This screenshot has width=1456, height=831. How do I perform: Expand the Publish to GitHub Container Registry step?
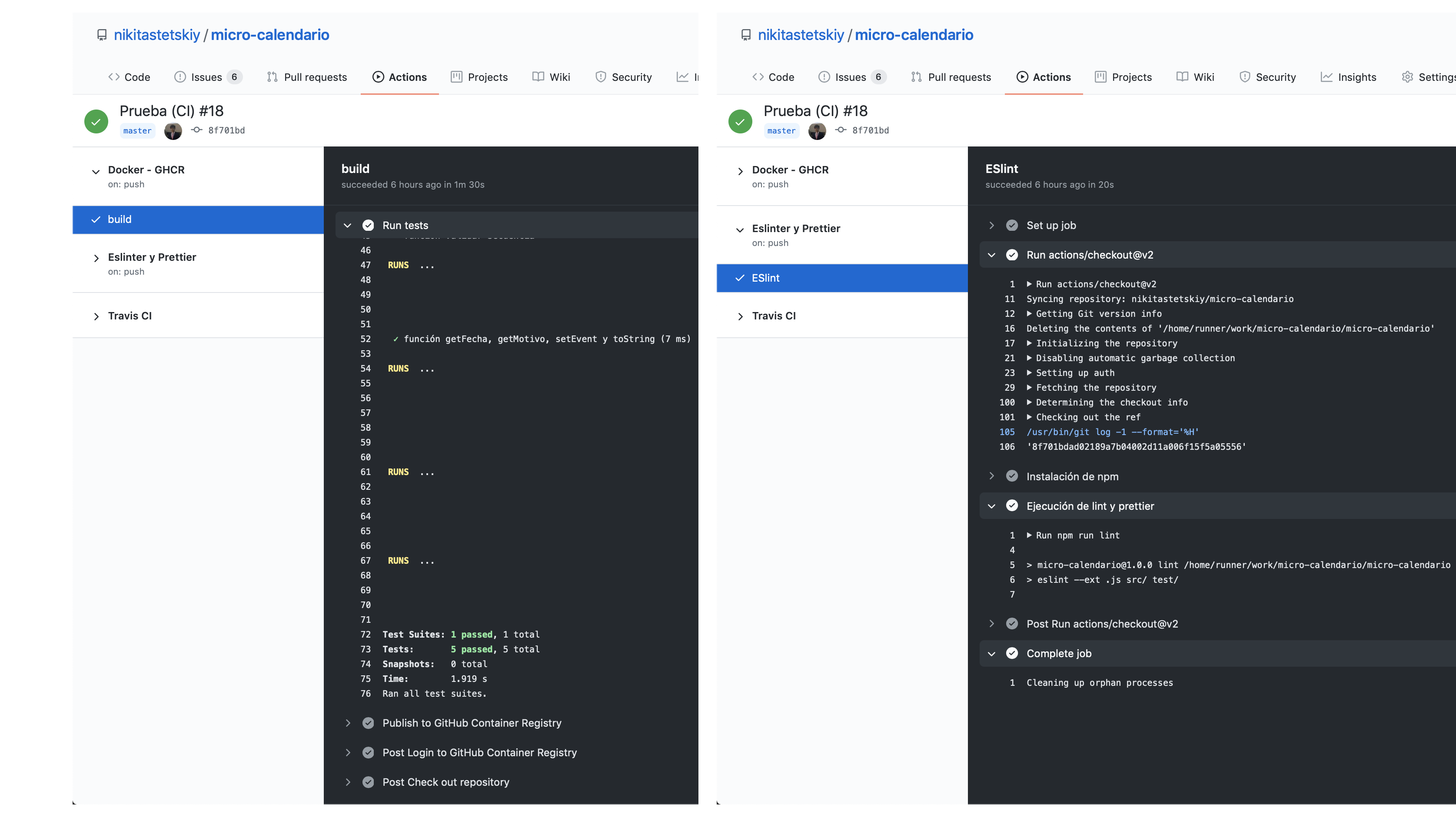tap(348, 723)
